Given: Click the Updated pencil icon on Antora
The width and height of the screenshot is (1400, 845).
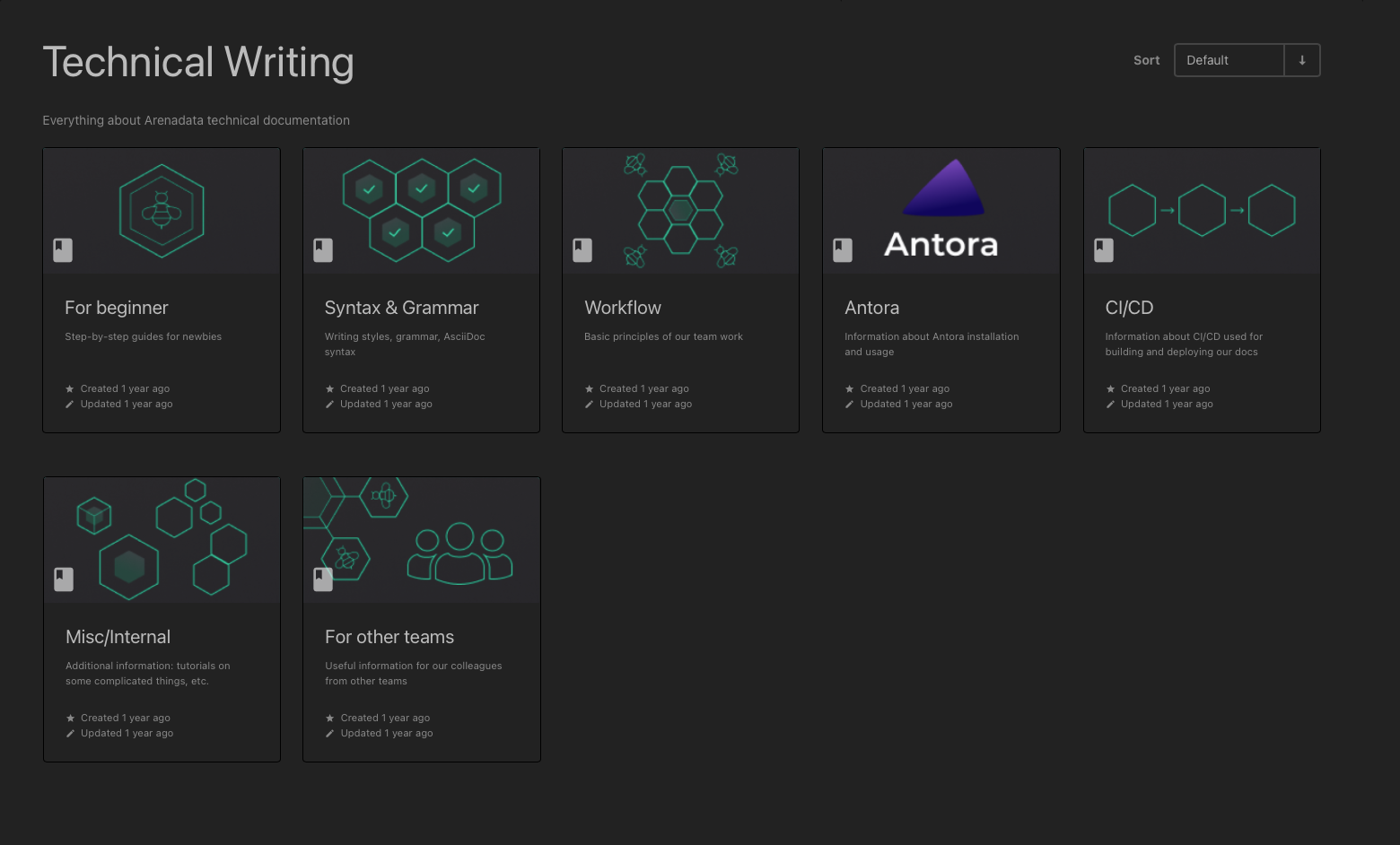Looking at the screenshot, I should [x=849, y=405].
